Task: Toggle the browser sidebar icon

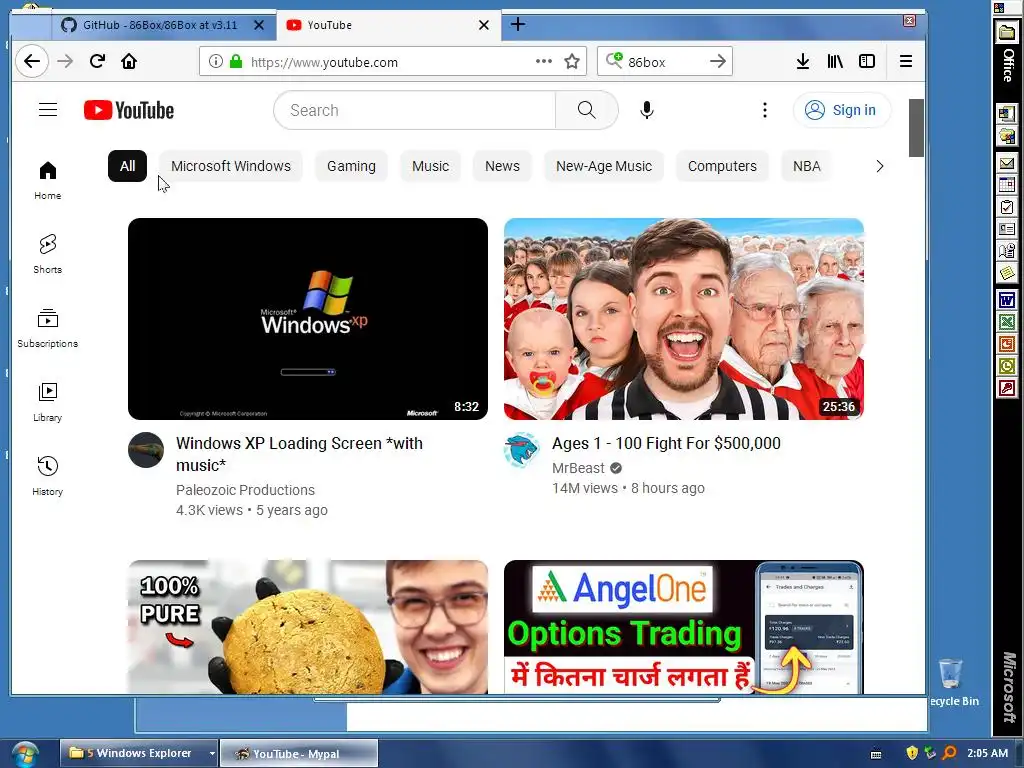Action: click(867, 61)
